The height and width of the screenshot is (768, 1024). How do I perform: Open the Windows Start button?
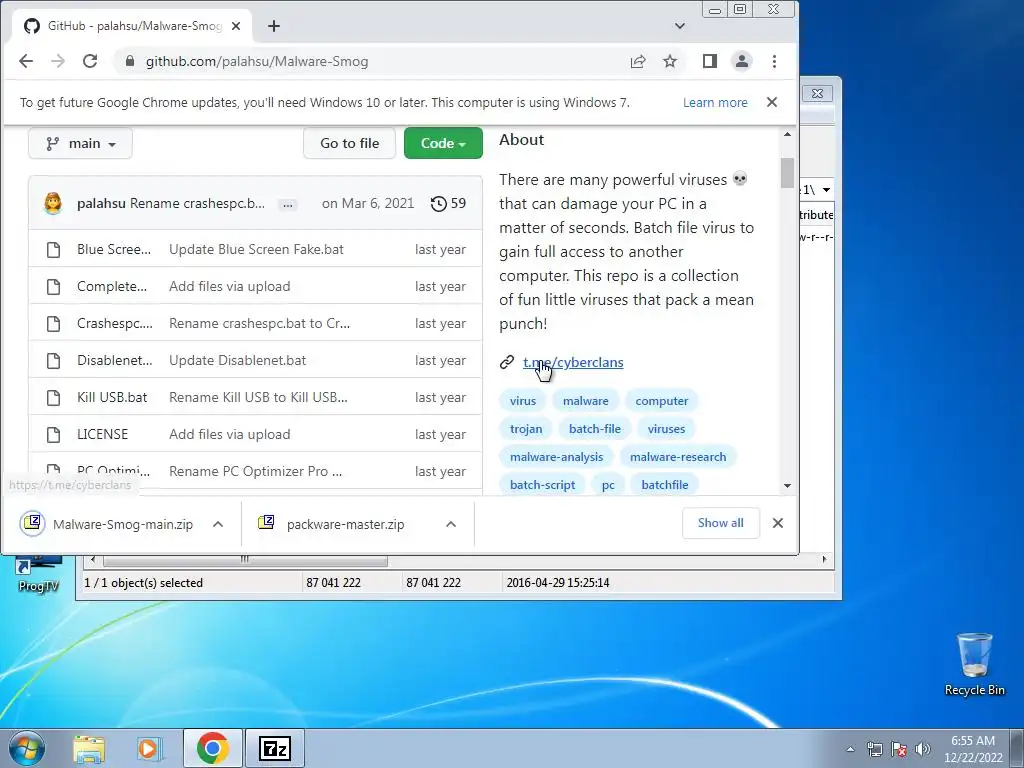tap(27, 748)
